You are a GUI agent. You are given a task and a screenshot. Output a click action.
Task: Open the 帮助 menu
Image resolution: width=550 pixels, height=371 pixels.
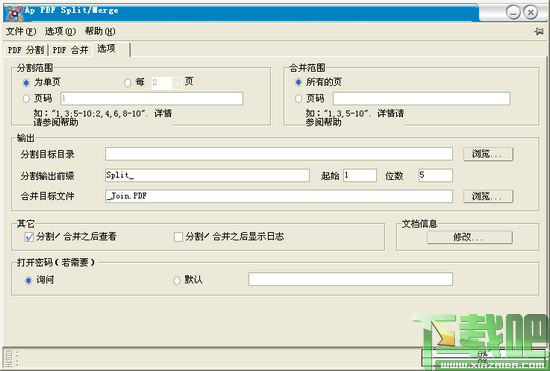point(100,32)
